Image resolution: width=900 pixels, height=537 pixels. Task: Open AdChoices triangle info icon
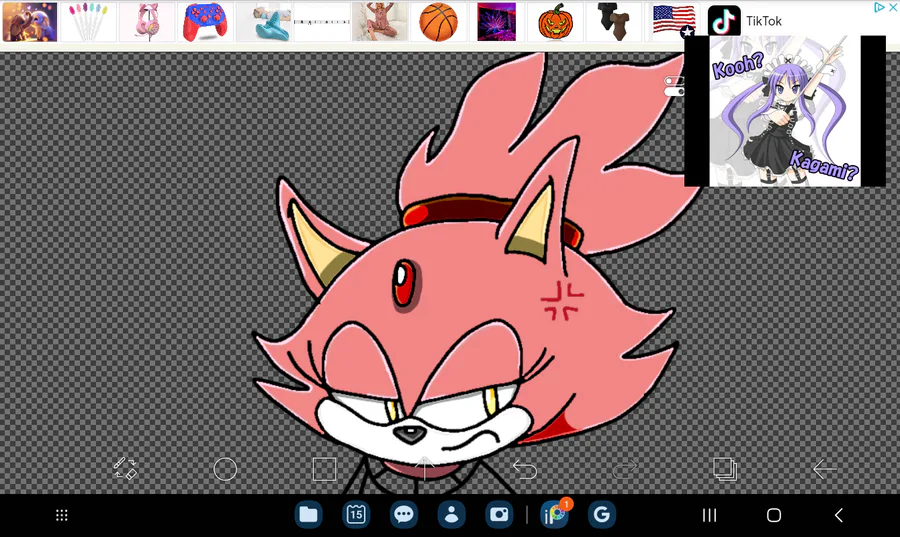pyautogui.click(x=879, y=7)
